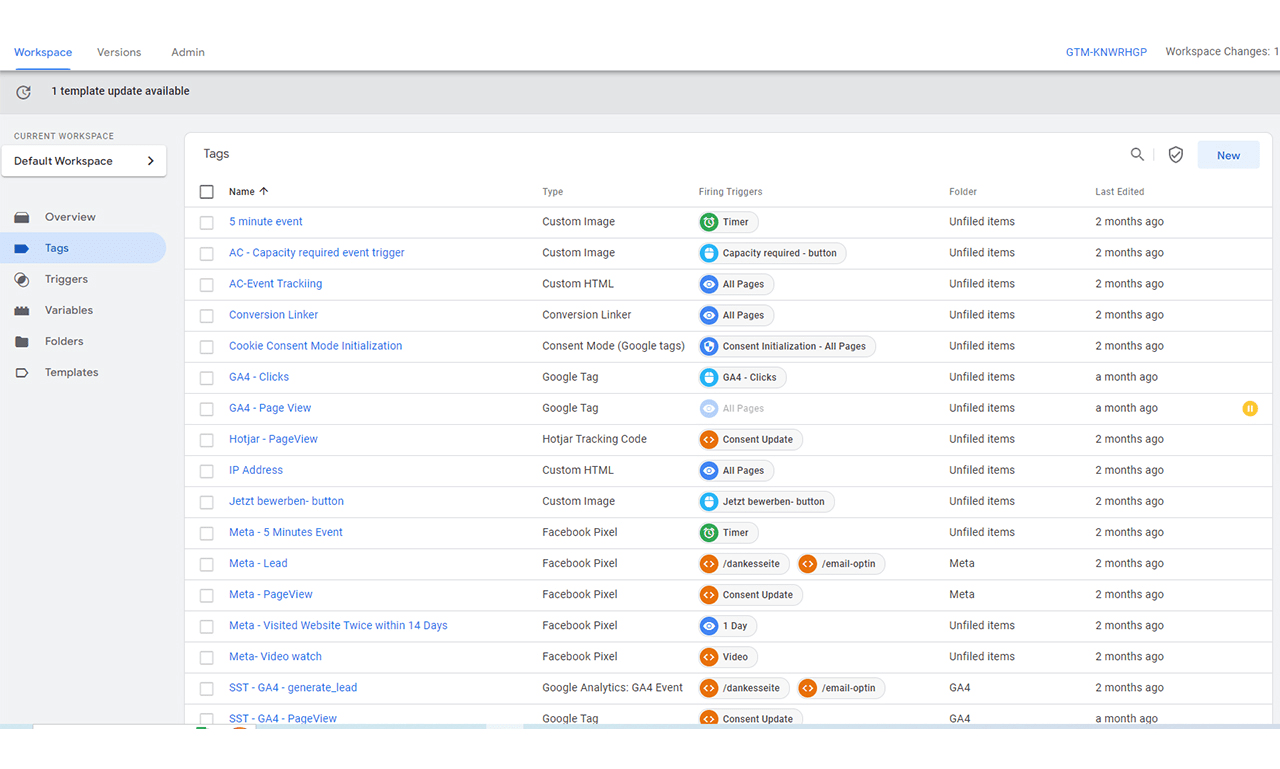The width and height of the screenshot is (1280, 769).
Task: Click Consent Update icon for Meta - PageView
Action: (x=709, y=594)
